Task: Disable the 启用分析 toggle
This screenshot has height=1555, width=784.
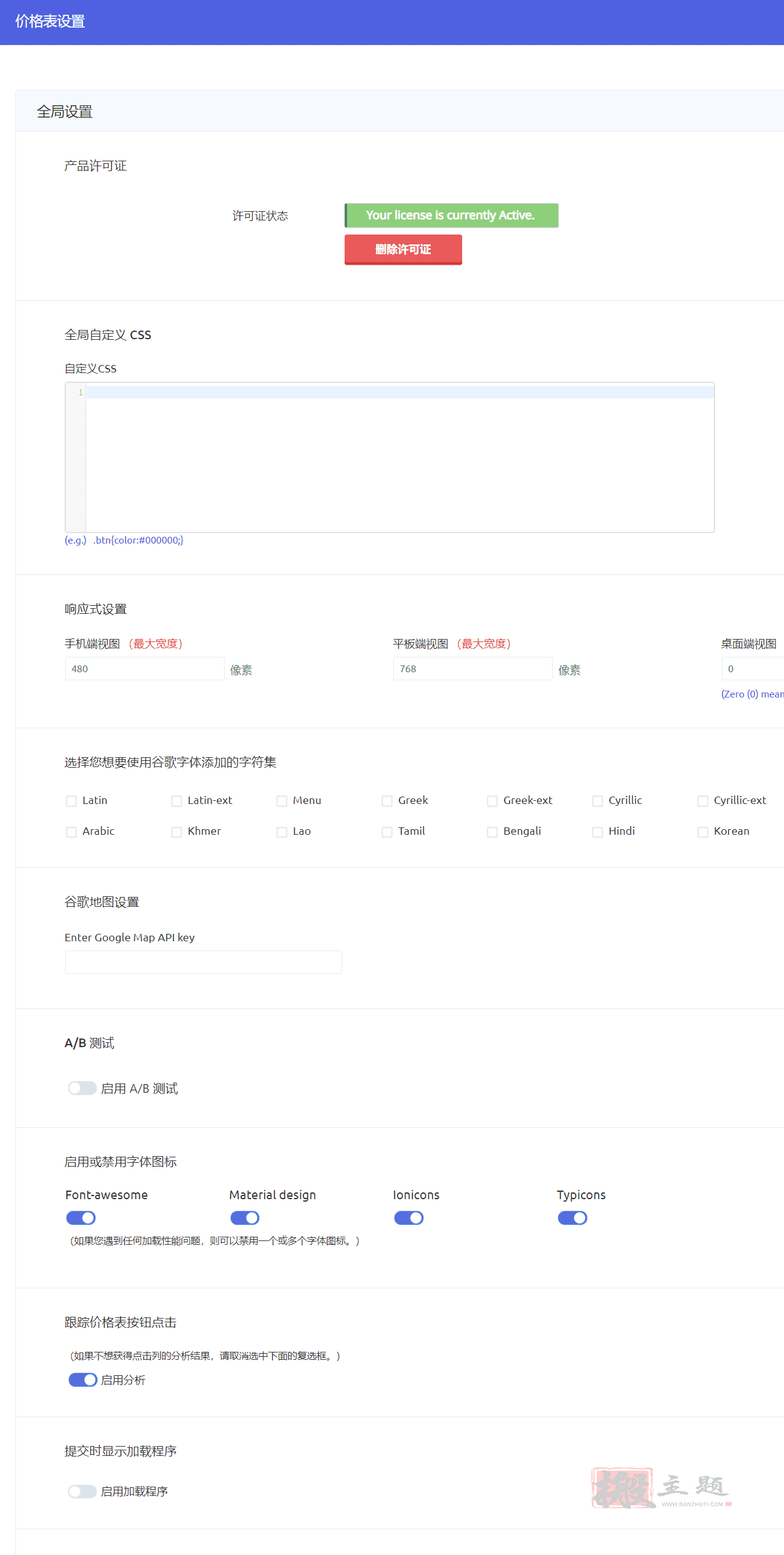Action: pos(82,1380)
